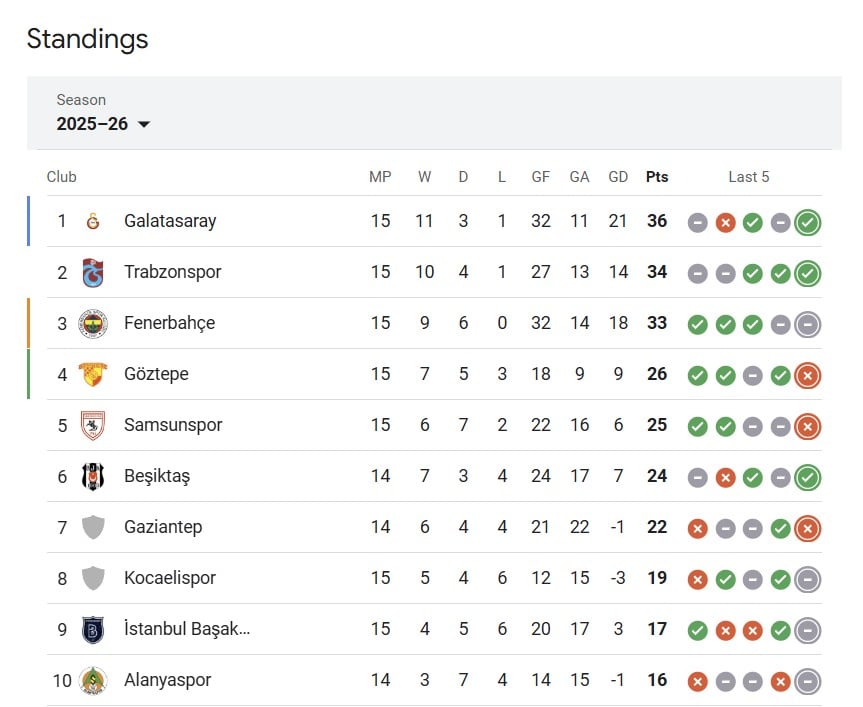Click Fenerbahçe's latest draw result icon
Viewport: 863px width, 707px height.
(808, 324)
